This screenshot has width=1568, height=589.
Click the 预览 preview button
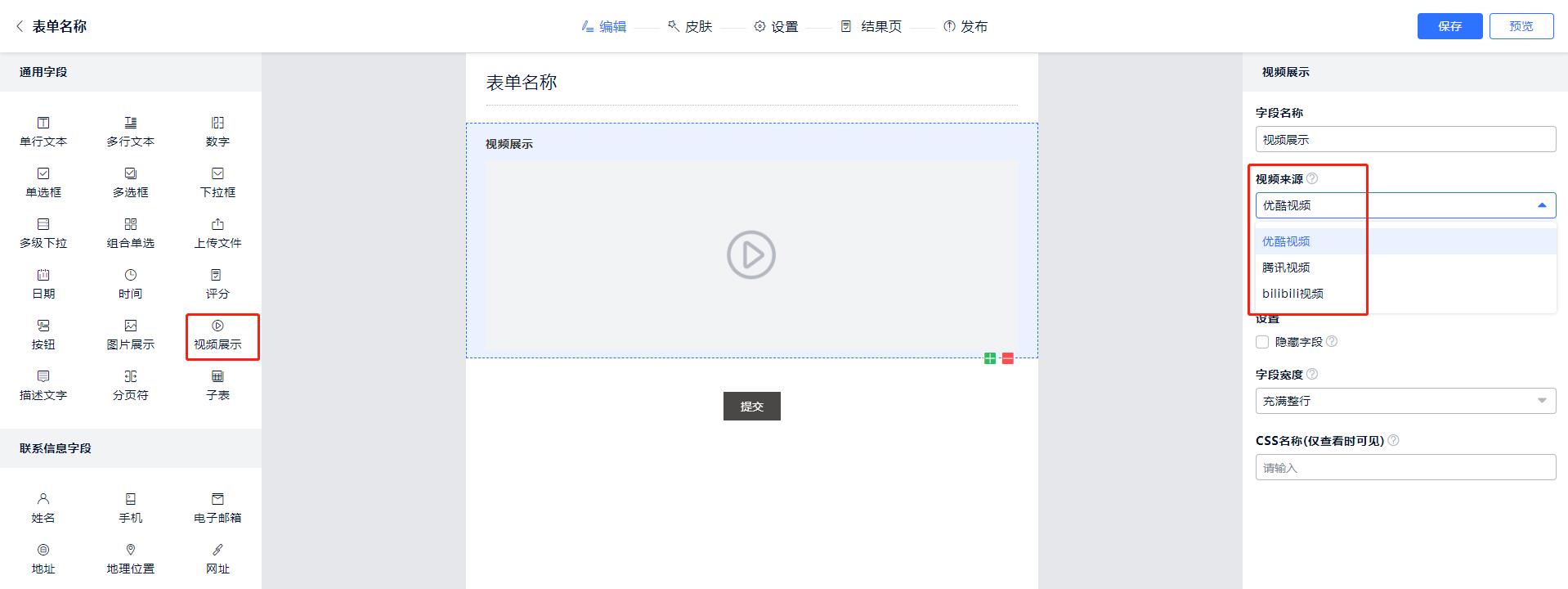(1521, 26)
